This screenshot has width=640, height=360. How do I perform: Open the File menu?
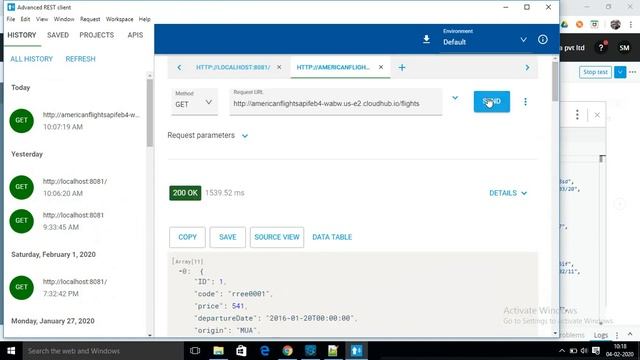click(11, 19)
